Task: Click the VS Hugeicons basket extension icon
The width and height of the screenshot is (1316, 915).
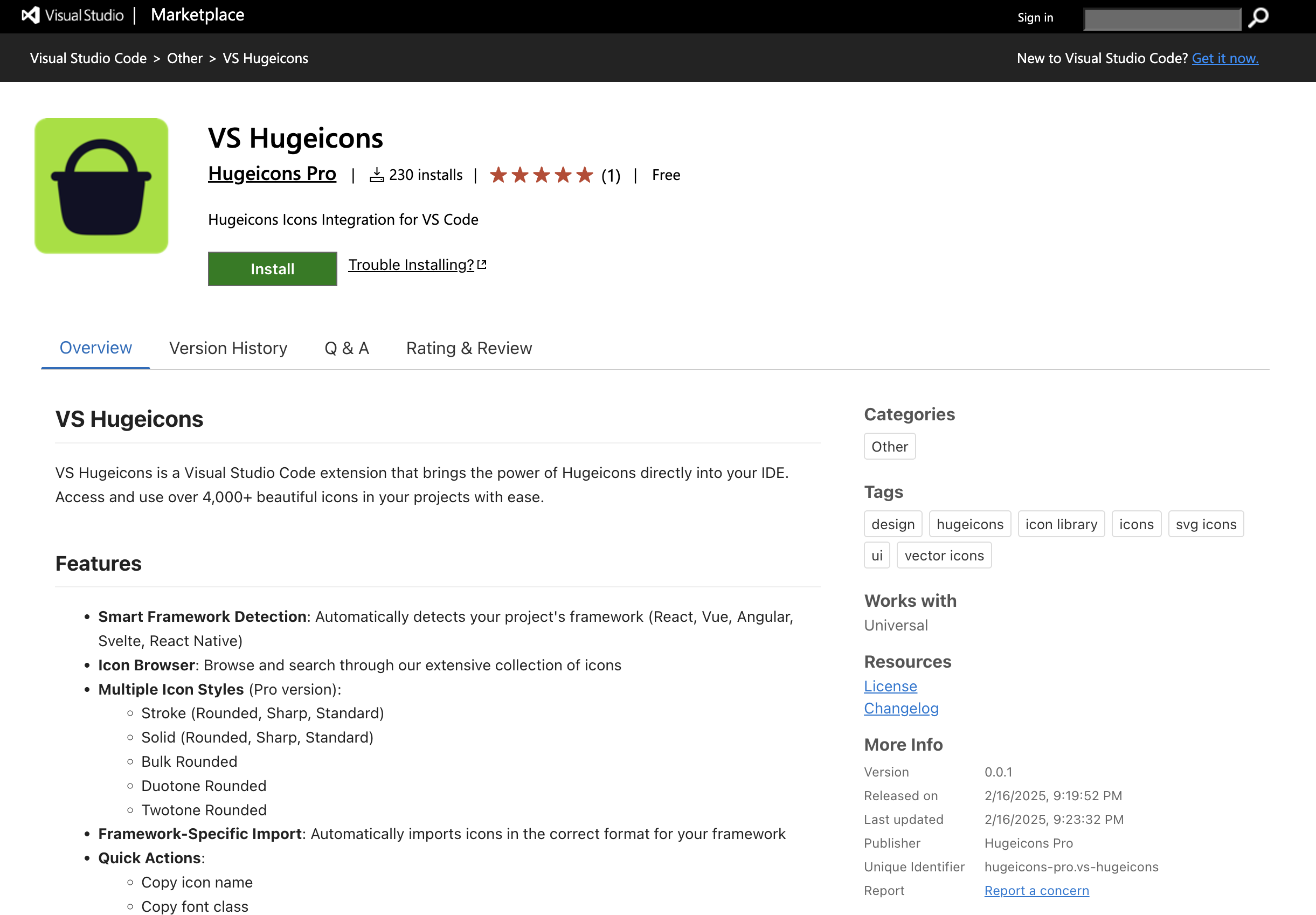Action: pyautogui.click(x=101, y=186)
